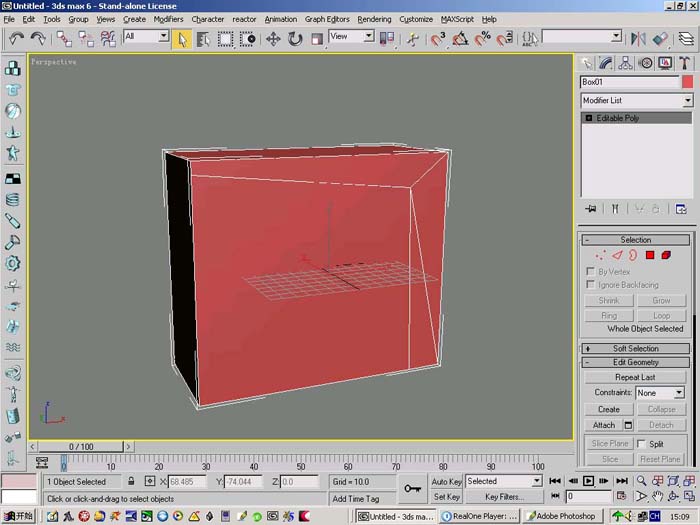The image size is (700, 525).
Task: Toggle the Angle Snap icon
Action: (x=460, y=39)
